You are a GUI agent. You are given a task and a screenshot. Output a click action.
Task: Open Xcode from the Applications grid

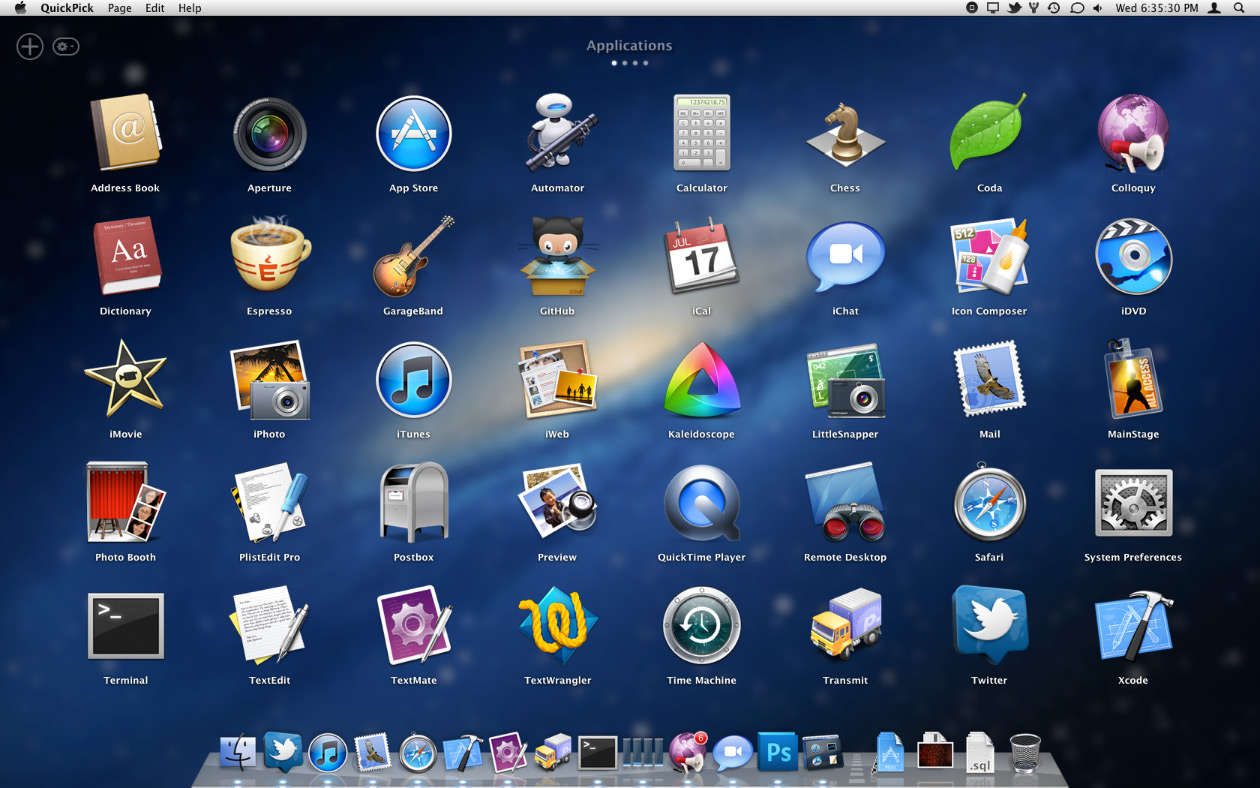pyautogui.click(x=1133, y=626)
